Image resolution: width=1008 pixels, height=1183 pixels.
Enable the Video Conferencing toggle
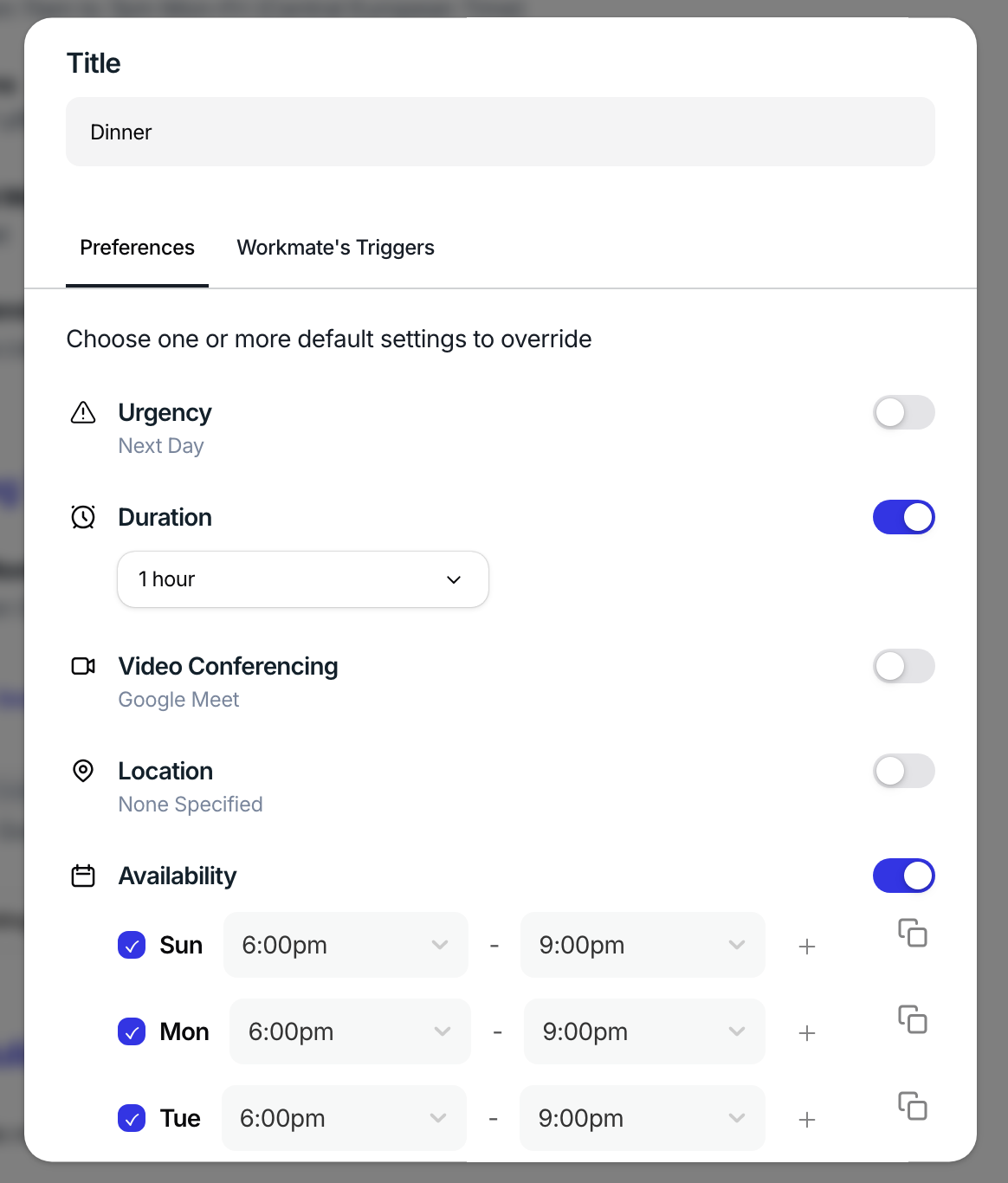coord(904,666)
